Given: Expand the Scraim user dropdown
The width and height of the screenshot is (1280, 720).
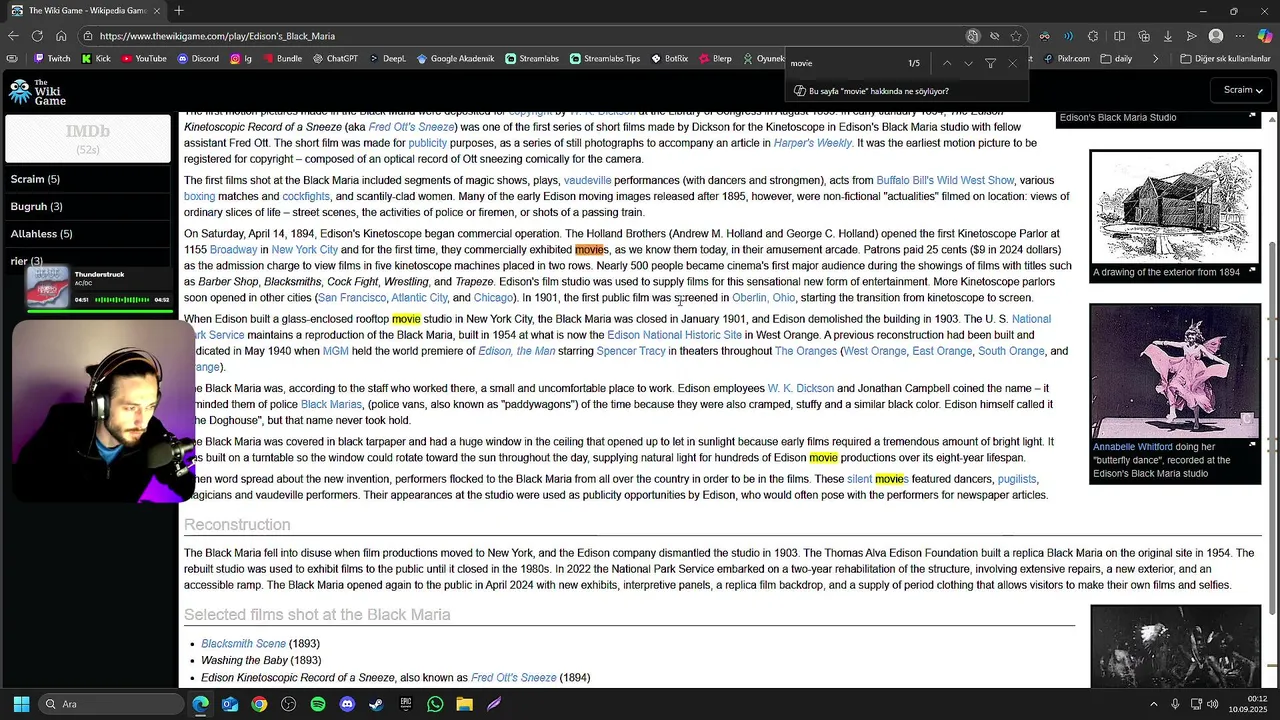Looking at the screenshot, I should coord(1243,90).
